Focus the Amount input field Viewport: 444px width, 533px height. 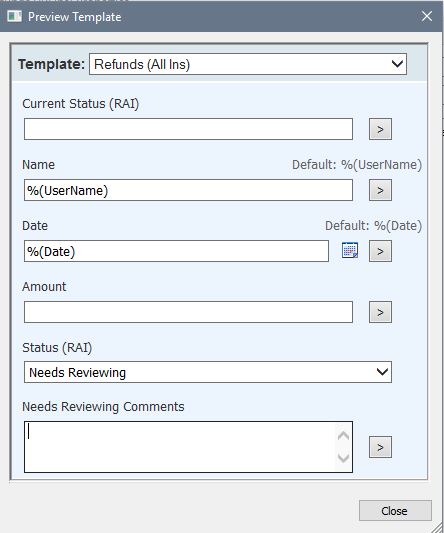(x=188, y=312)
